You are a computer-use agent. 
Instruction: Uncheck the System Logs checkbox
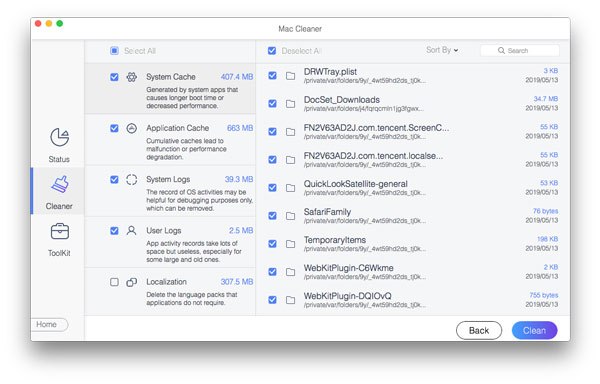(114, 179)
